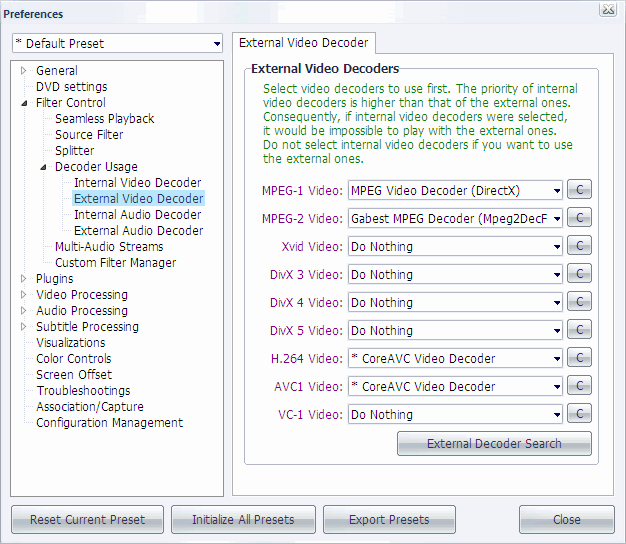Open the AVC1 Video decoder dropdown
The width and height of the screenshot is (626, 544).
pyautogui.click(x=455, y=386)
